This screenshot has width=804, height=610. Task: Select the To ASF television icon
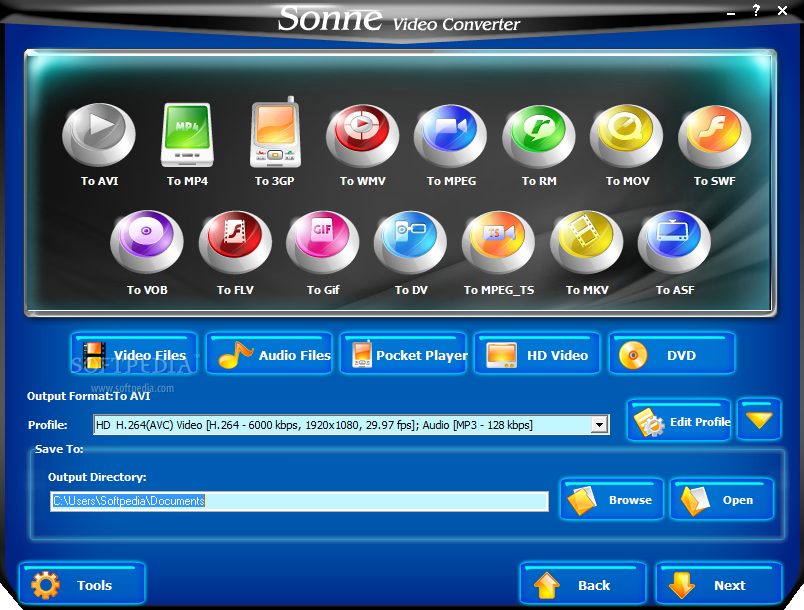click(x=675, y=242)
